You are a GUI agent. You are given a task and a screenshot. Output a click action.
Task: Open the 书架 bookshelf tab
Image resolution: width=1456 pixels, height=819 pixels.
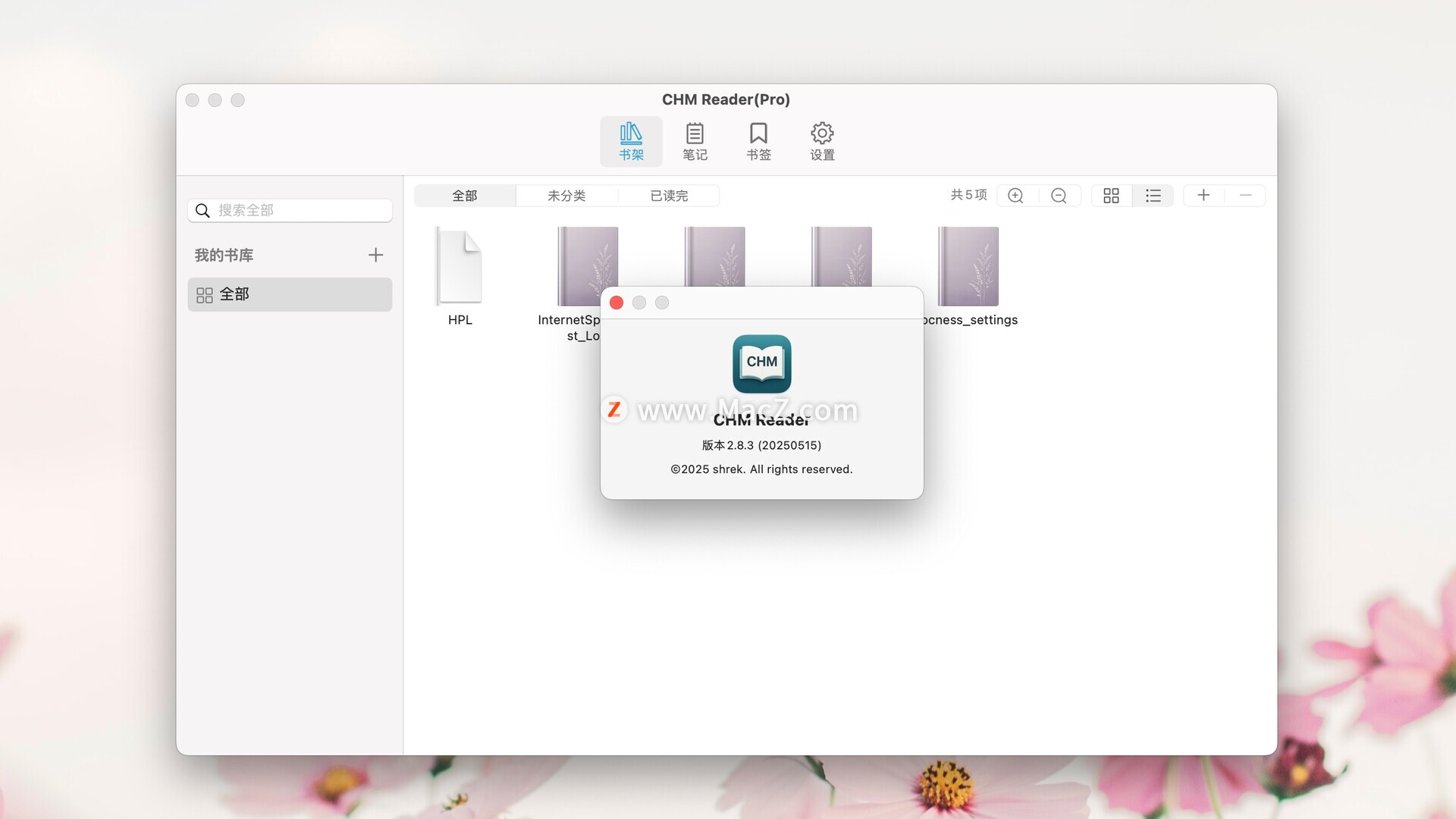coord(631,142)
